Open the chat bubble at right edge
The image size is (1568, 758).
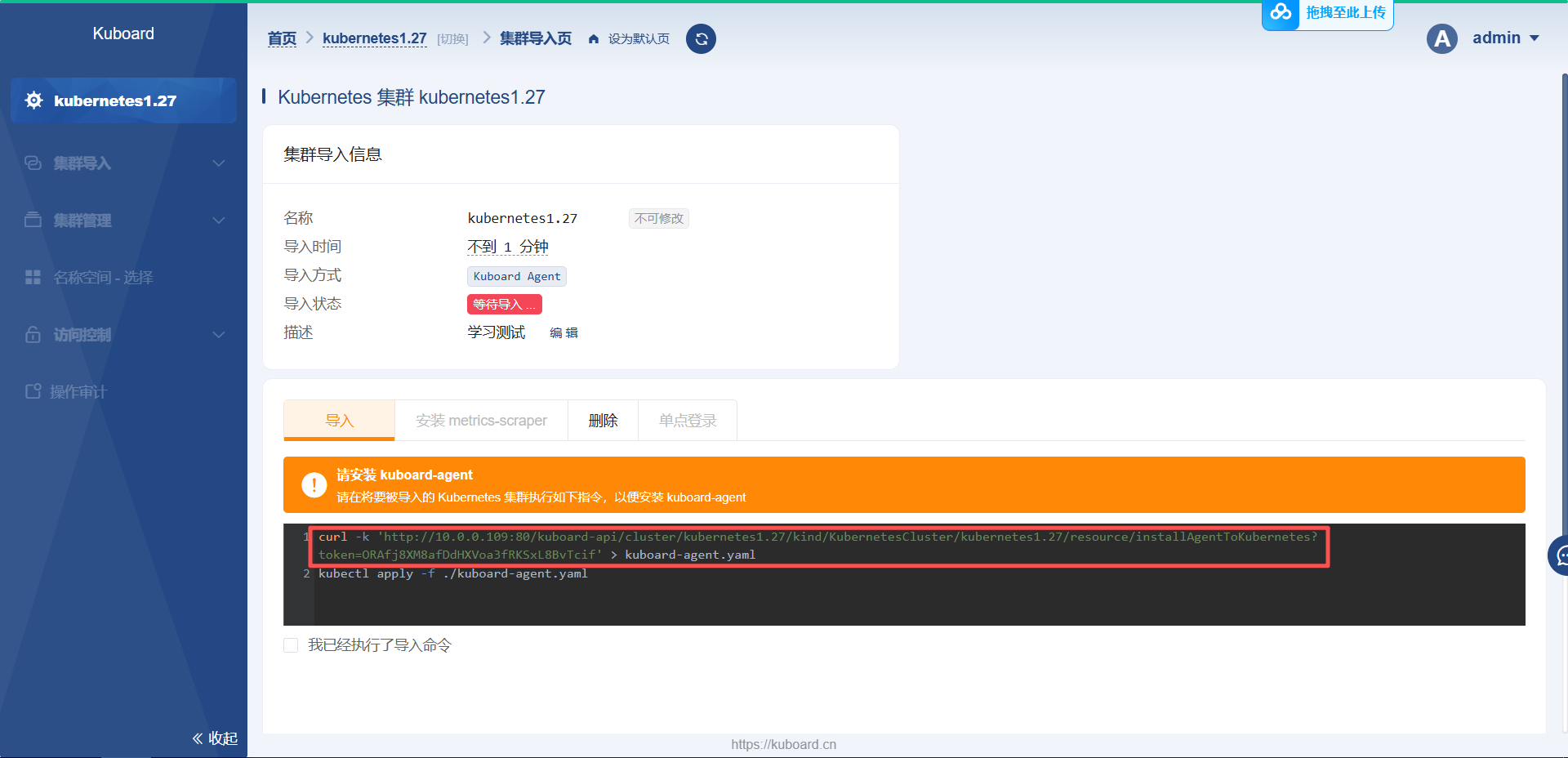point(1558,555)
